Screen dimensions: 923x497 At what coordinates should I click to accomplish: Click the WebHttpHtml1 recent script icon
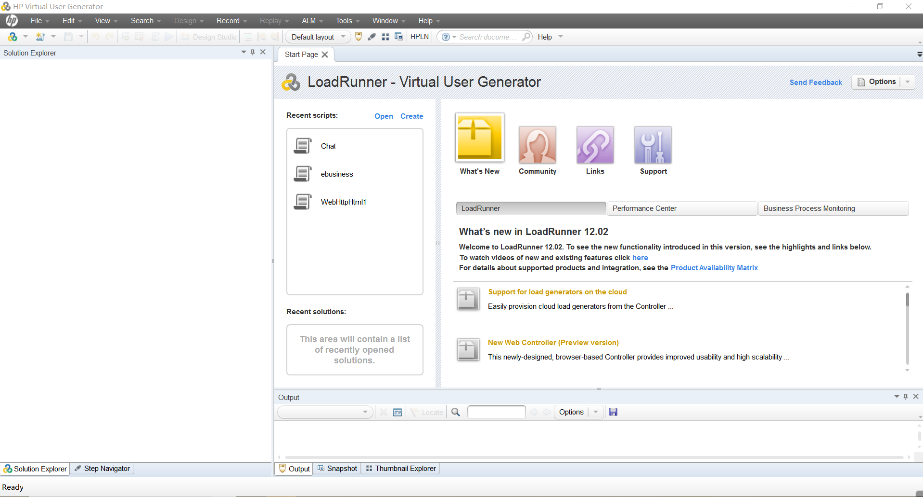(x=303, y=201)
